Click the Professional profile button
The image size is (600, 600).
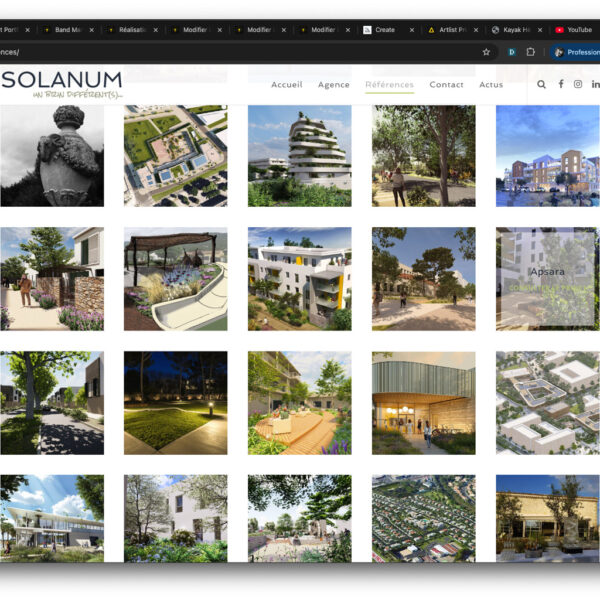[x=576, y=52]
